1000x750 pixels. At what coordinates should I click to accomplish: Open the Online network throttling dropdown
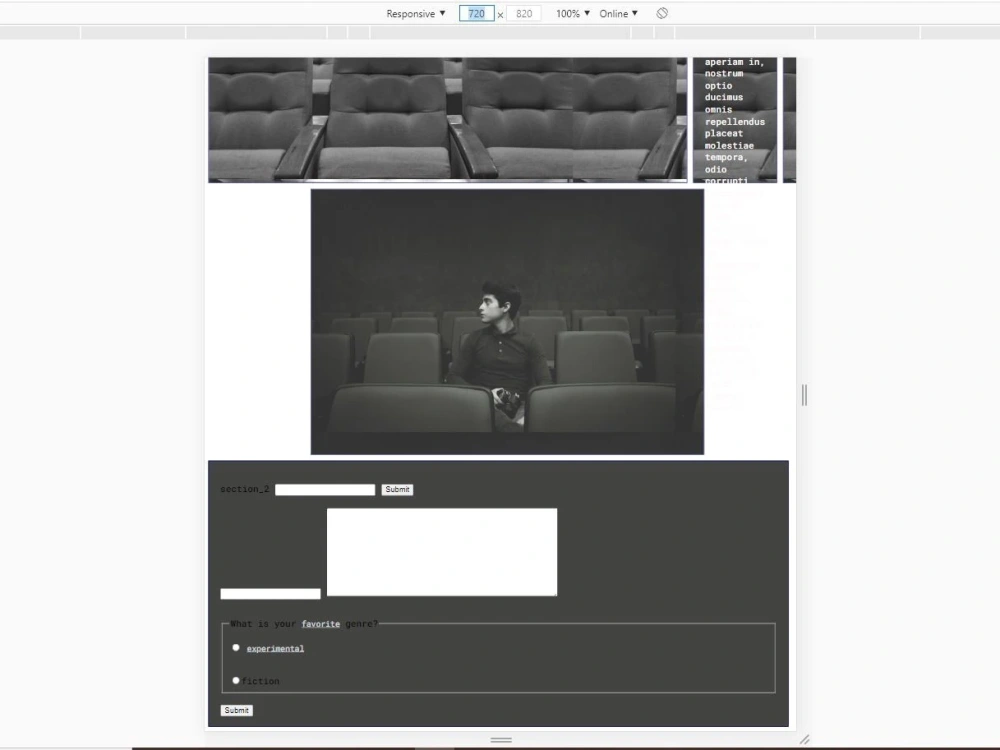(x=618, y=13)
